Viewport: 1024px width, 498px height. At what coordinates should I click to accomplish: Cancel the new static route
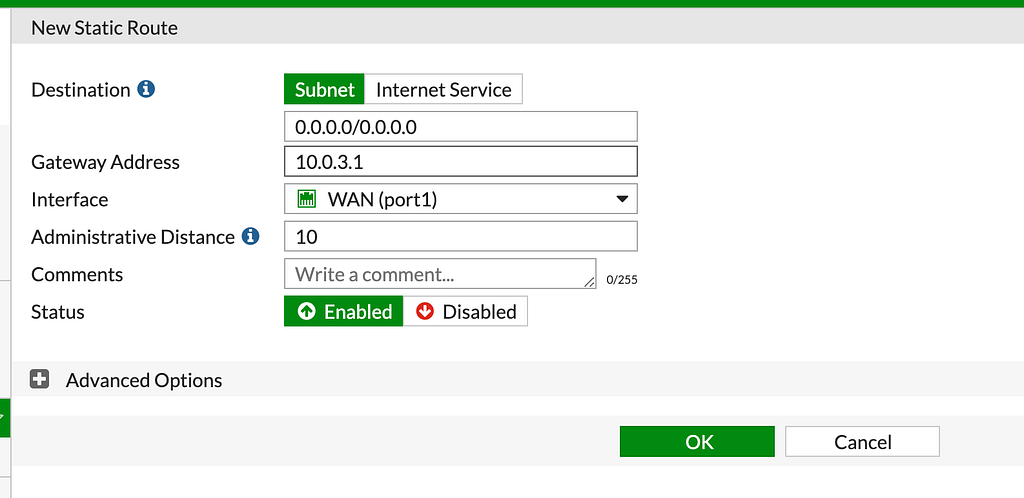click(x=863, y=442)
